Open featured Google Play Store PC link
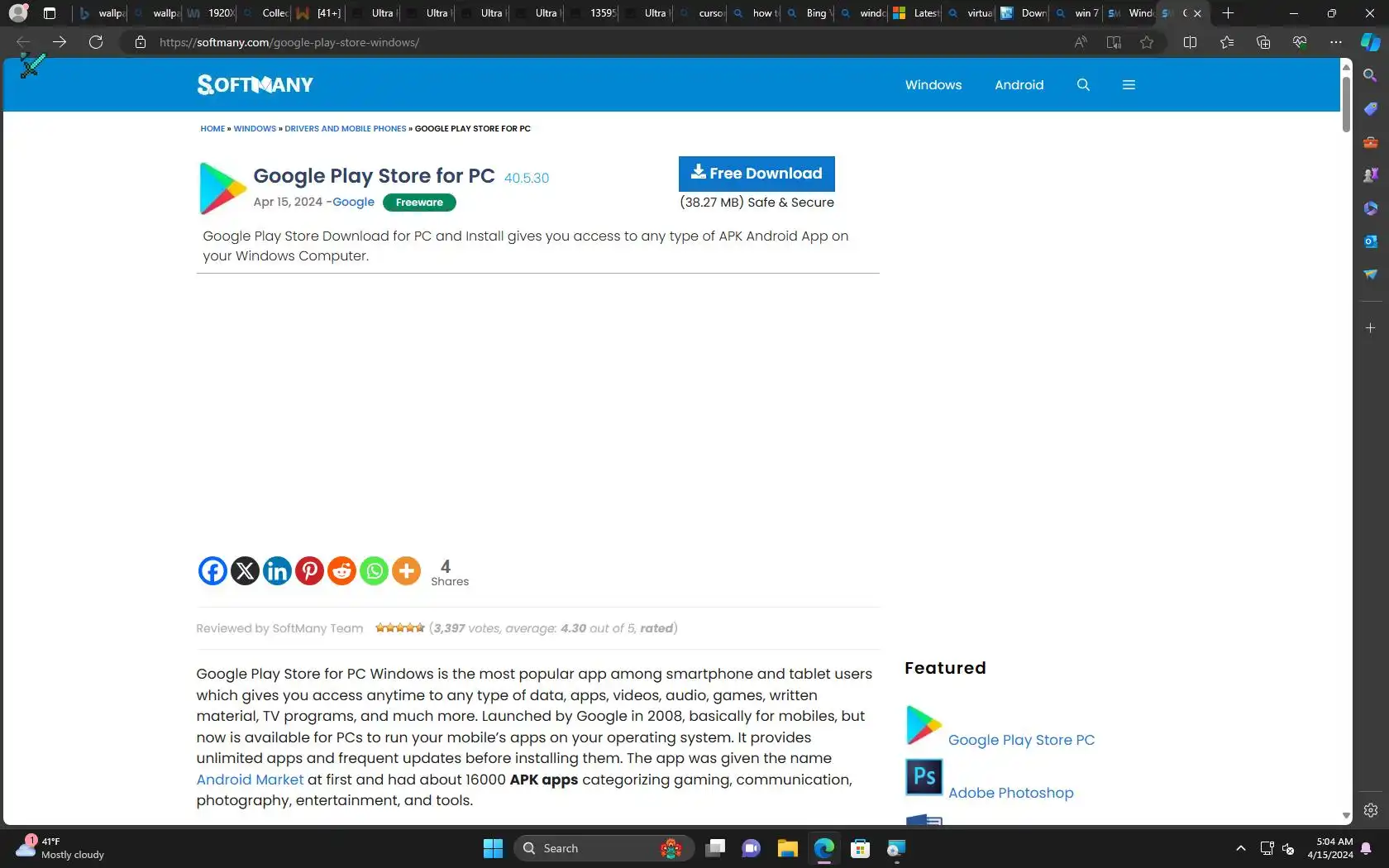 point(1021,740)
